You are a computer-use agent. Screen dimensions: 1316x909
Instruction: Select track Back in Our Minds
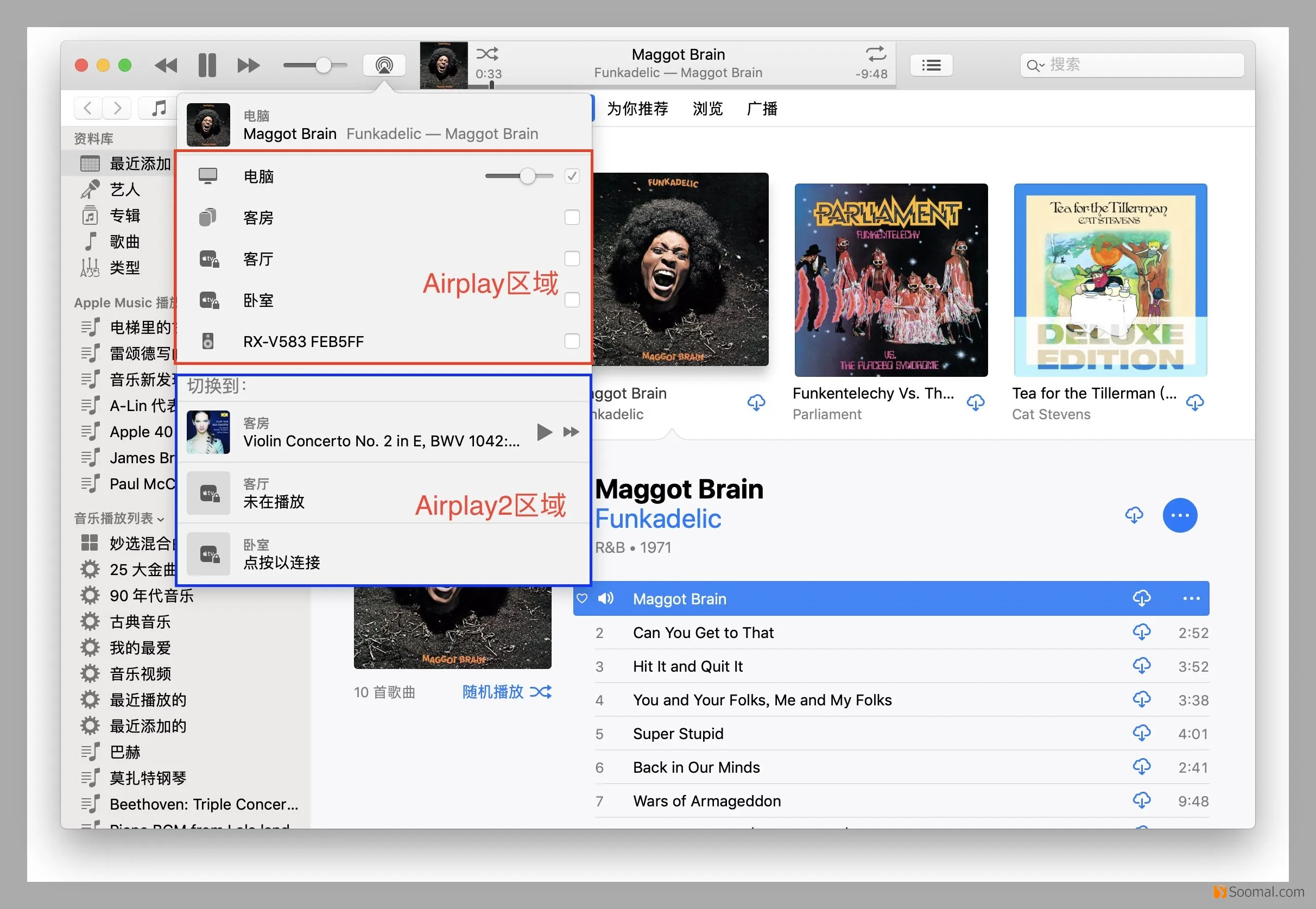pos(902,767)
